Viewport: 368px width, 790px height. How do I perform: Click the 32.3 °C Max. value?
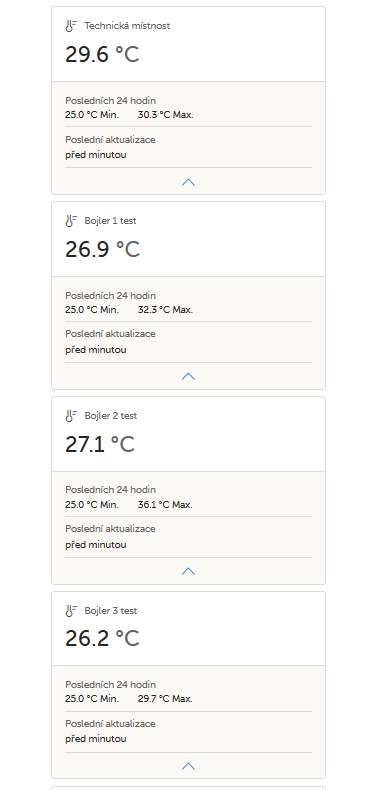click(x=165, y=310)
